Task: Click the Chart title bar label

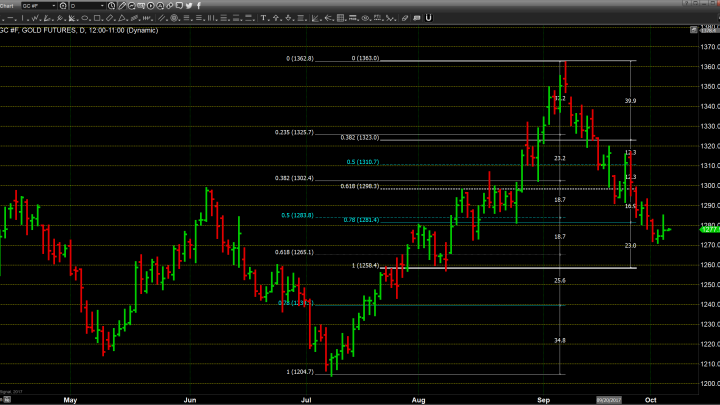Action: pyautogui.click(x=6, y=6)
